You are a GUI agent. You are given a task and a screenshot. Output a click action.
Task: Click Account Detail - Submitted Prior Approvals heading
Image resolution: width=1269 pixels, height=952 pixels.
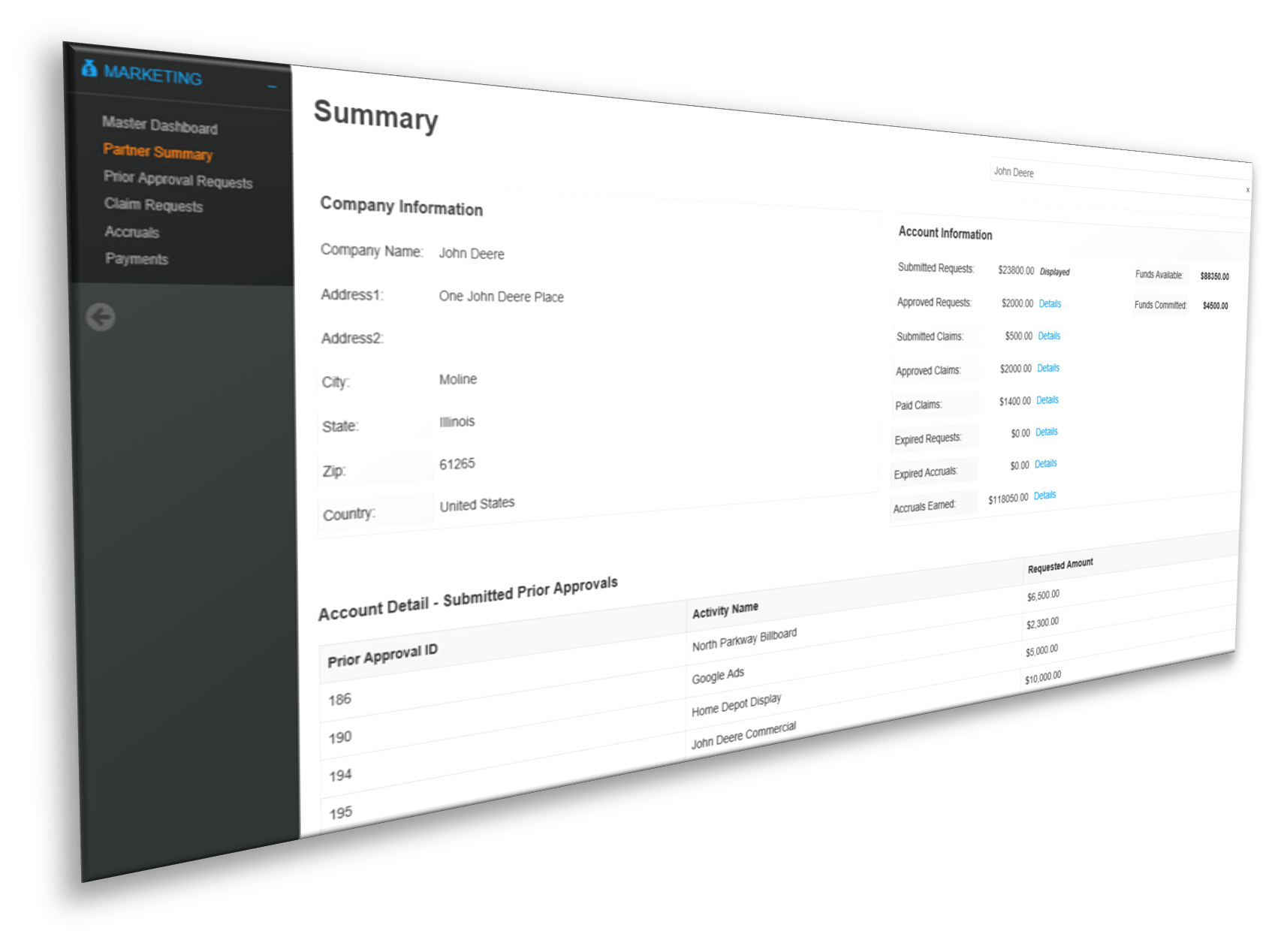click(x=467, y=599)
